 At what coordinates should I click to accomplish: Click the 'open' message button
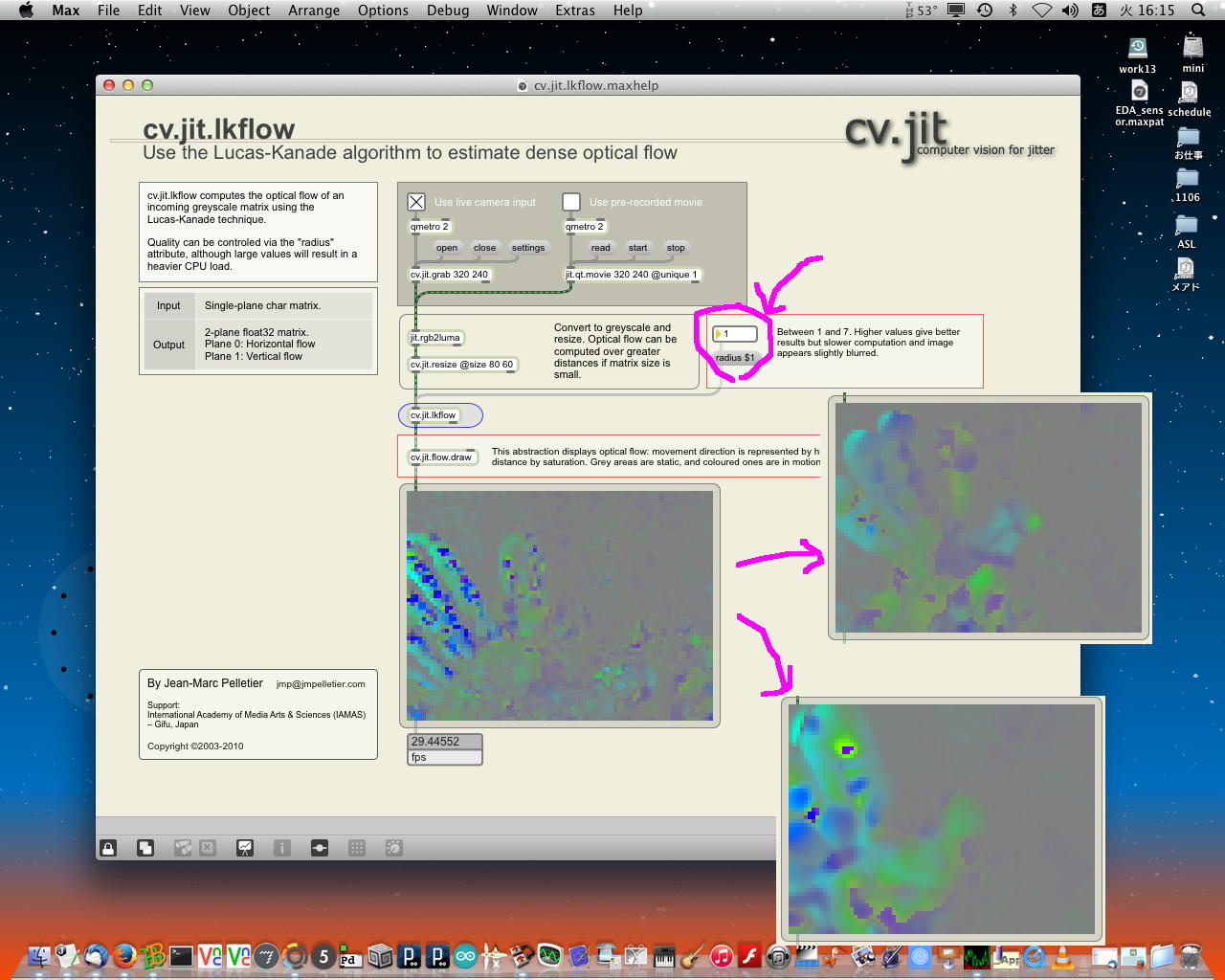click(447, 248)
